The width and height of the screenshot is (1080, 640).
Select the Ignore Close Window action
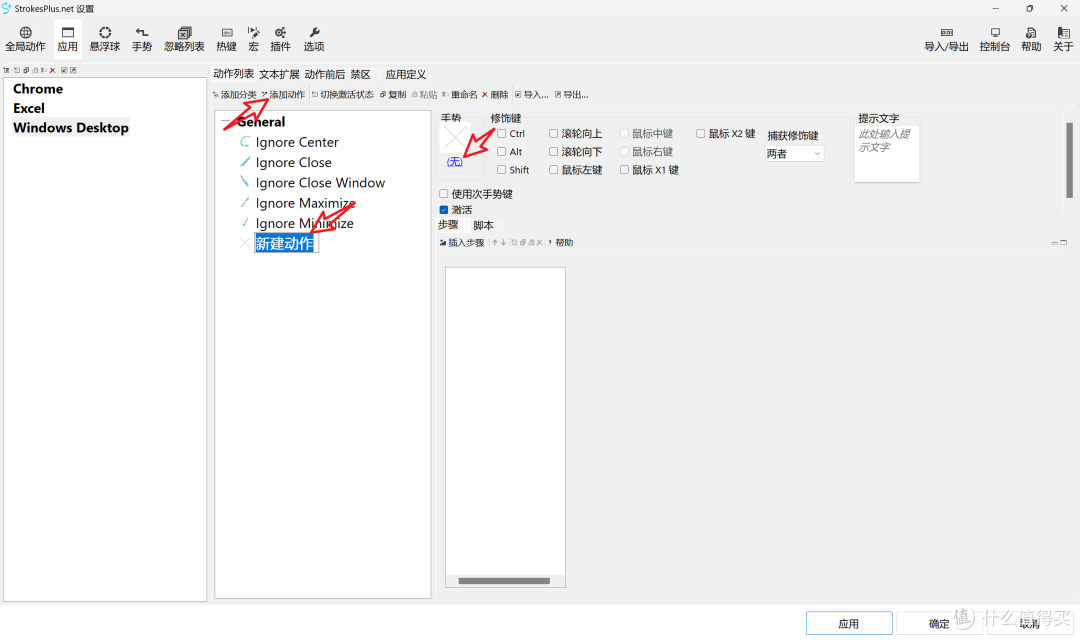coord(320,183)
